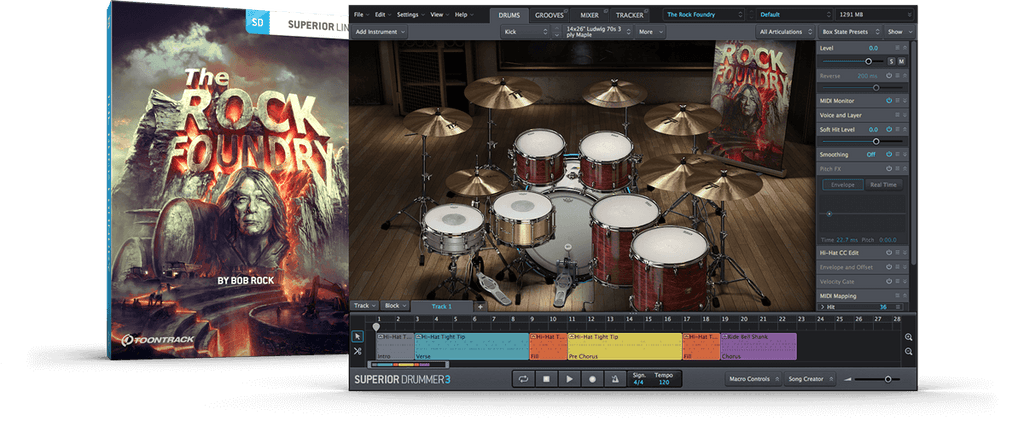Open the File menu
Screen dimensions: 1024x421
(x=361, y=14)
